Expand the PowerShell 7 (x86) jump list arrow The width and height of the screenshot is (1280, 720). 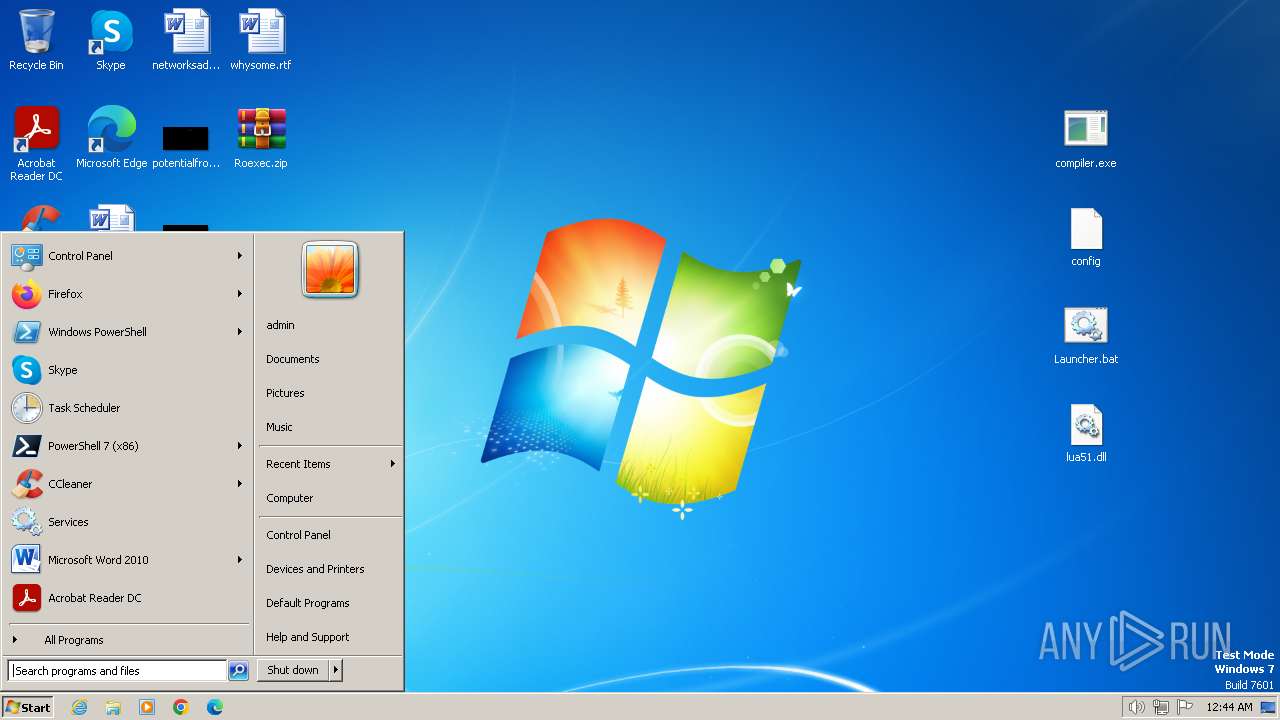(240, 446)
